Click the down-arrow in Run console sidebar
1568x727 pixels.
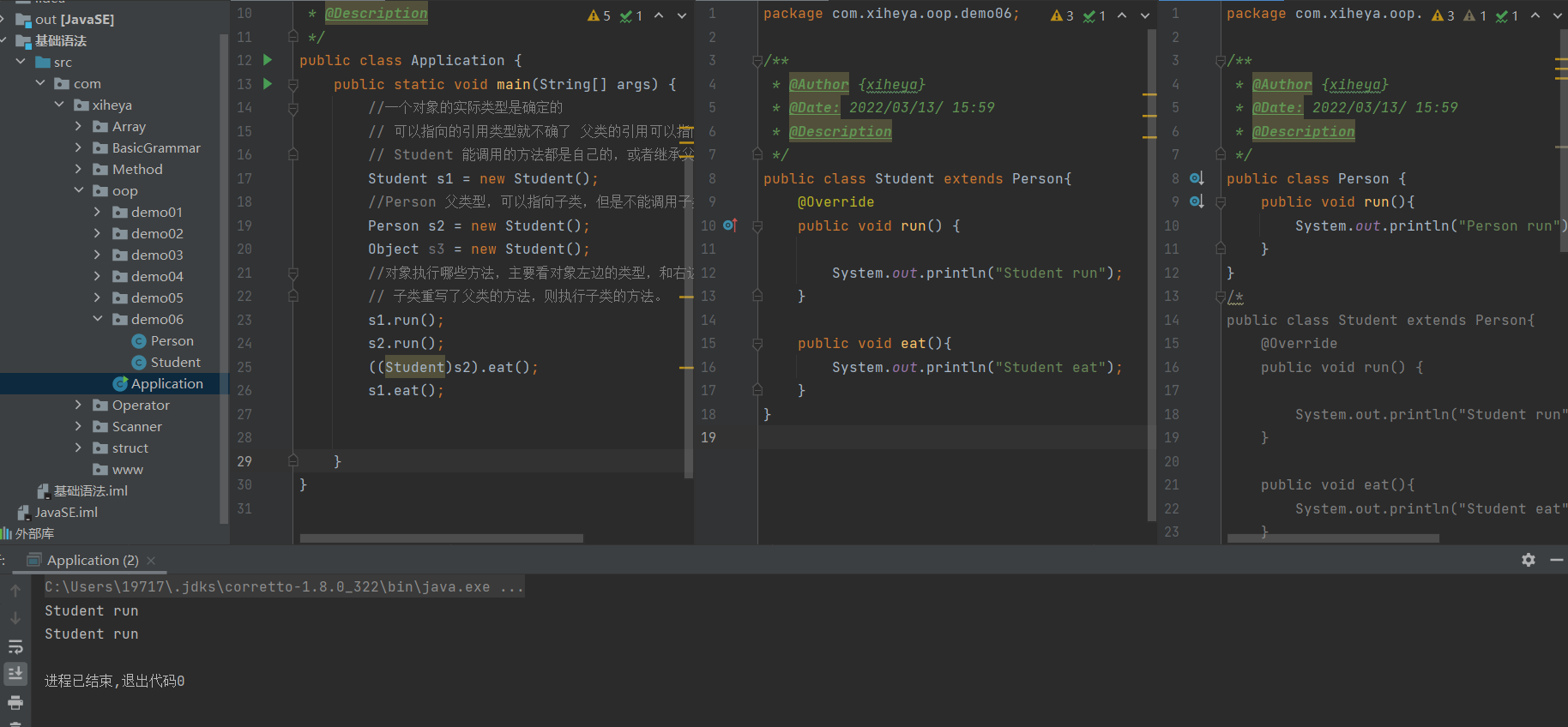tap(15, 618)
